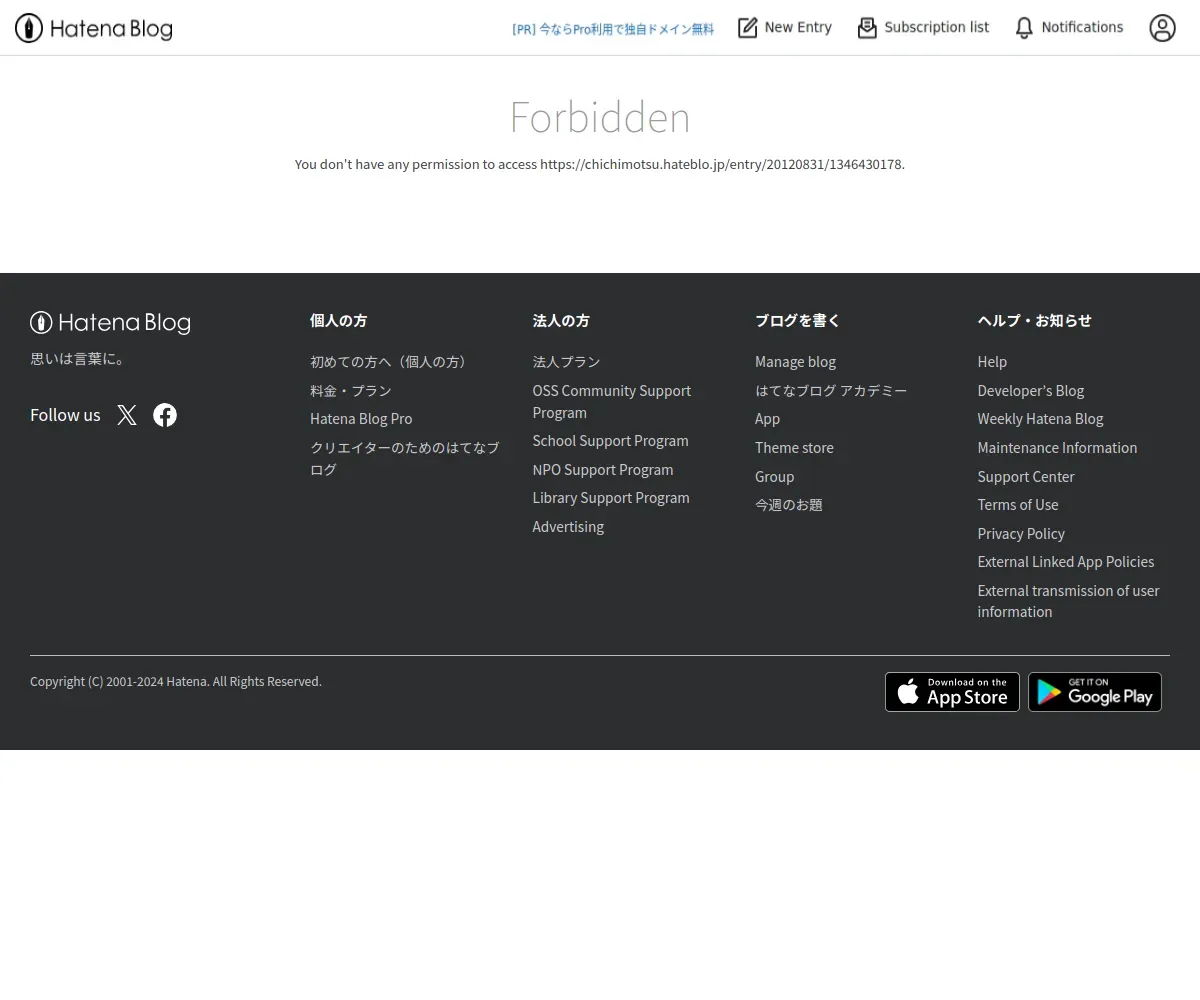Open 法人プラン link
The height and width of the screenshot is (1000, 1200).
pyautogui.click(x=566, y=362)
